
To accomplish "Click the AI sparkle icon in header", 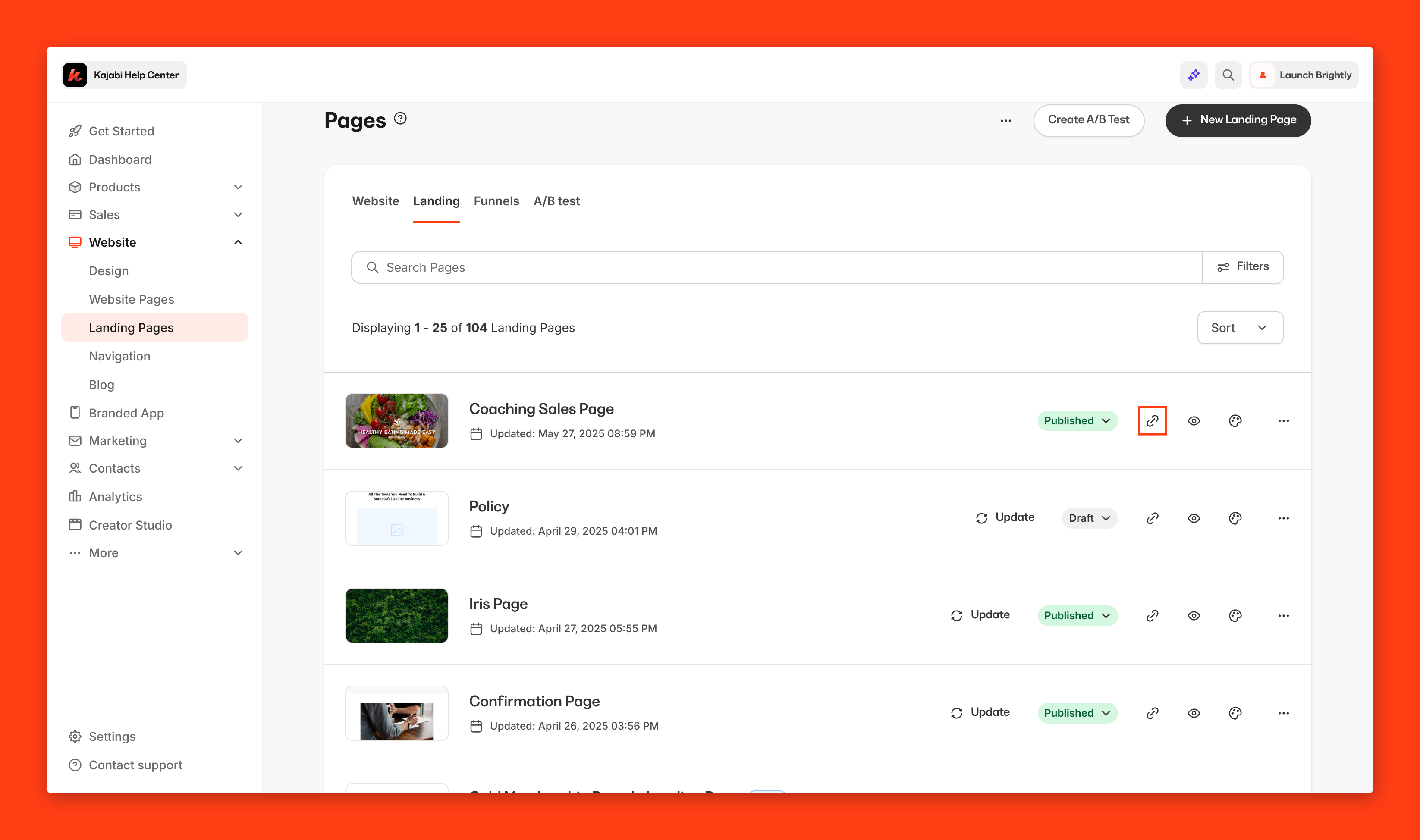I will [x=1194, y=75].
